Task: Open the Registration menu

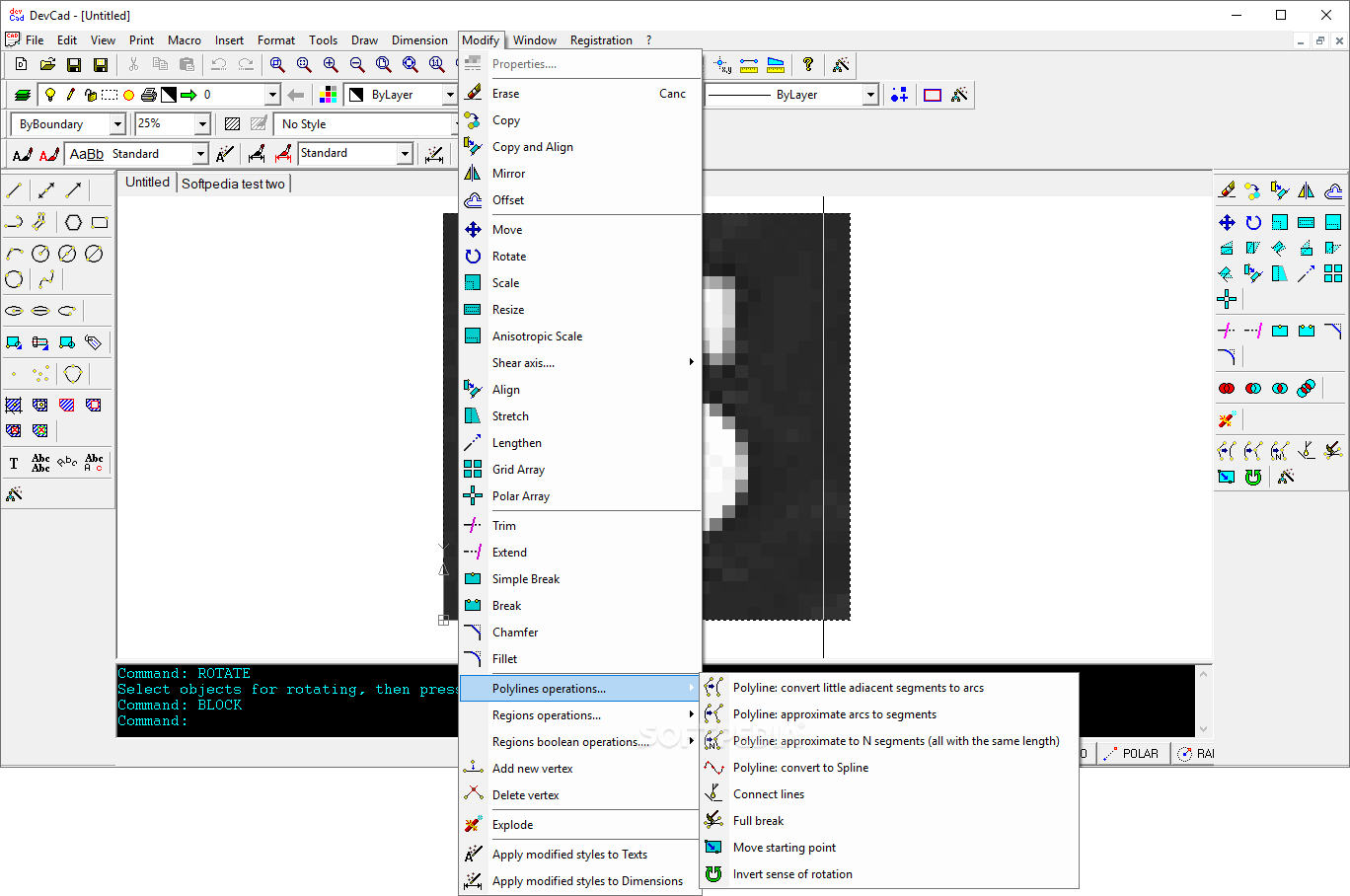Action: coord(601,40)
